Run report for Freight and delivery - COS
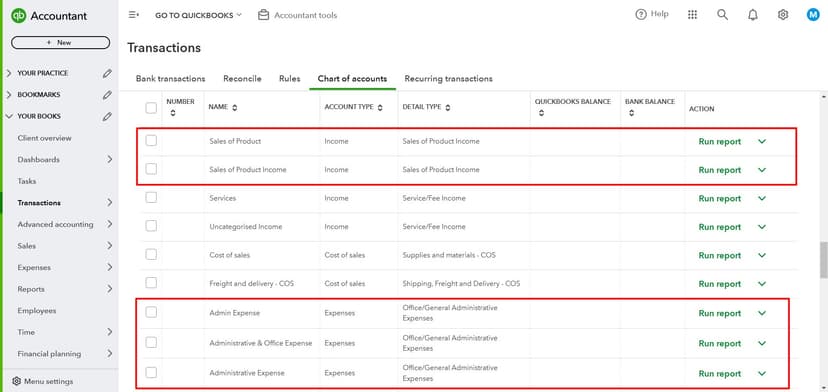Viewport: 828px width, 392px height. point(720,284)
